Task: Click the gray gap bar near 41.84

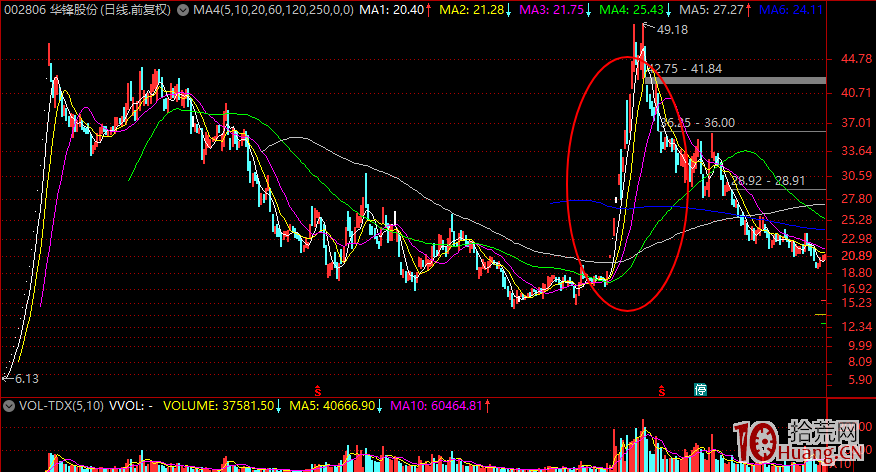Action: (735, 81)
